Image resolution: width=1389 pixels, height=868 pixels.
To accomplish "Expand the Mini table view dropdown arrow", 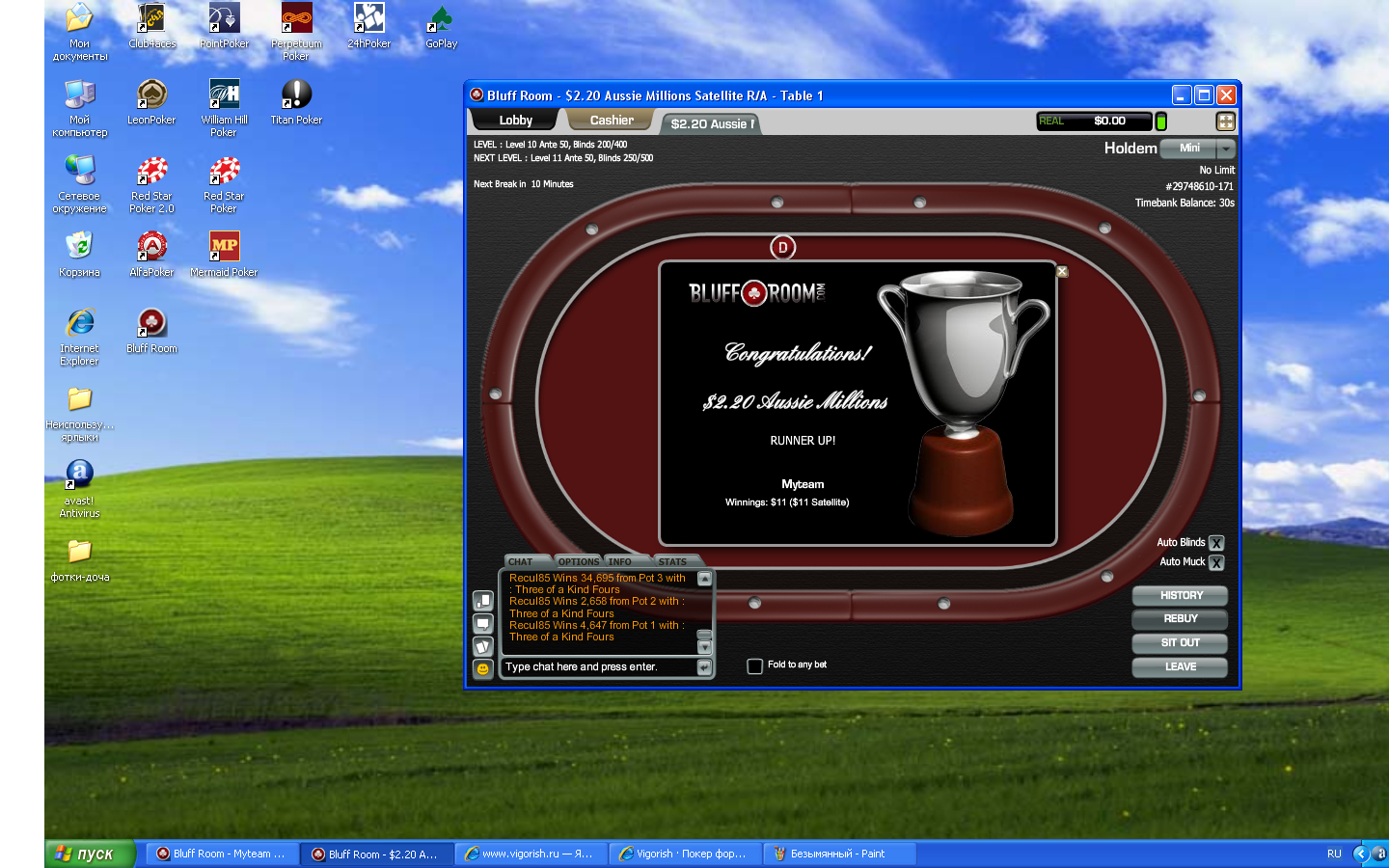I will pos(1225,149).
